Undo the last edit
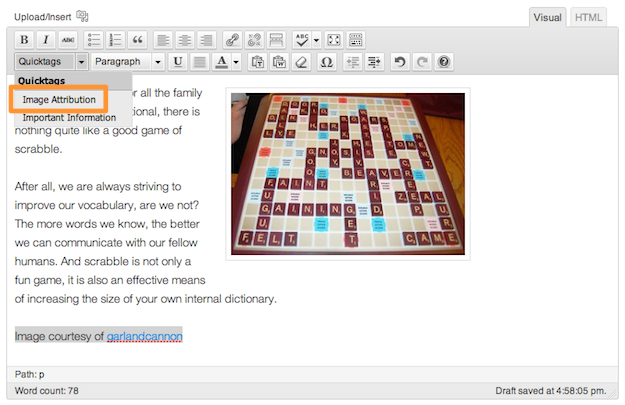 (399, 62)
